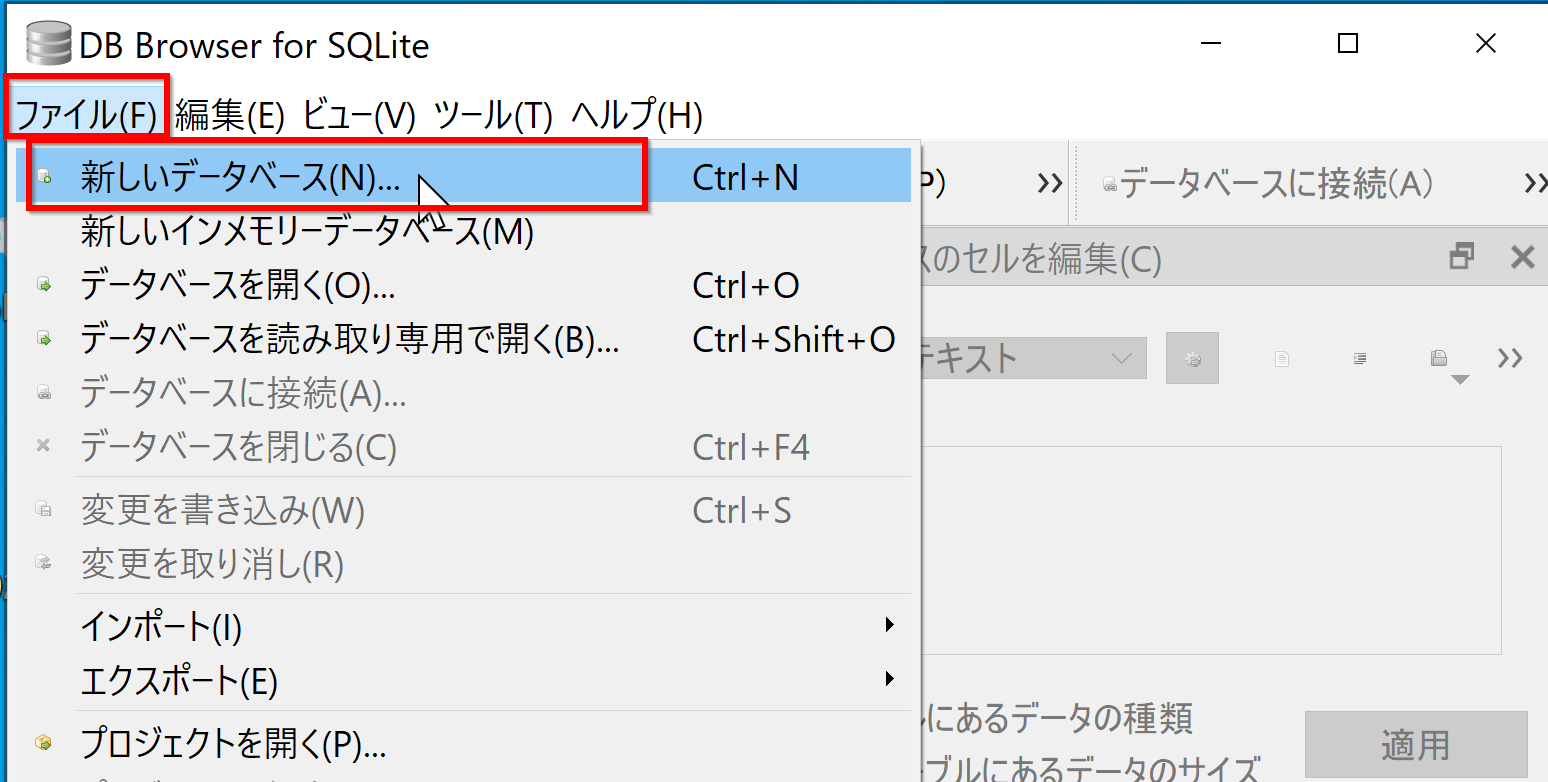Click the DB Browser for SQLite title icon

click(x=49, y=45)
